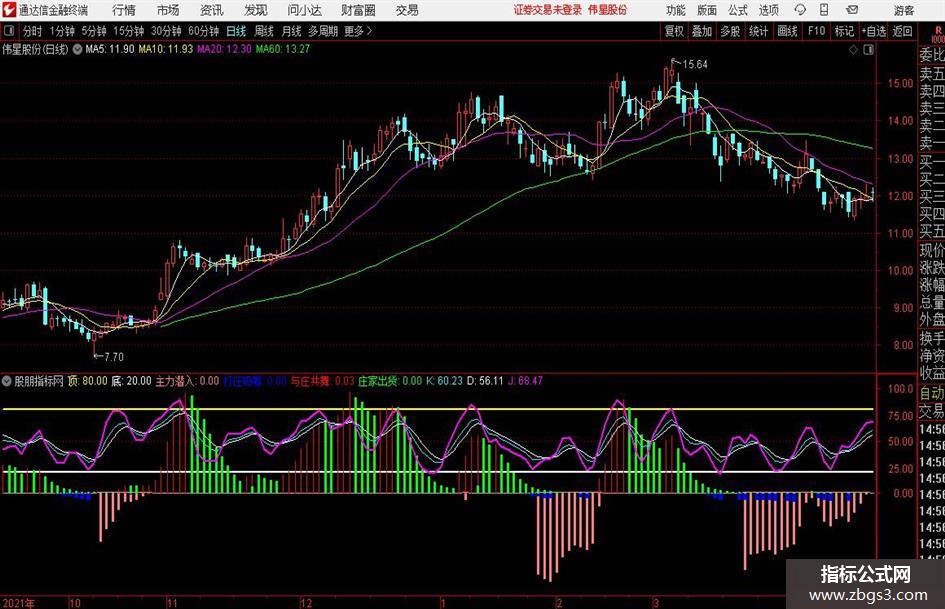Select the 周线 weekly period tab
Viewport: 945px width, 609px height.
click(x=263, y=31)
